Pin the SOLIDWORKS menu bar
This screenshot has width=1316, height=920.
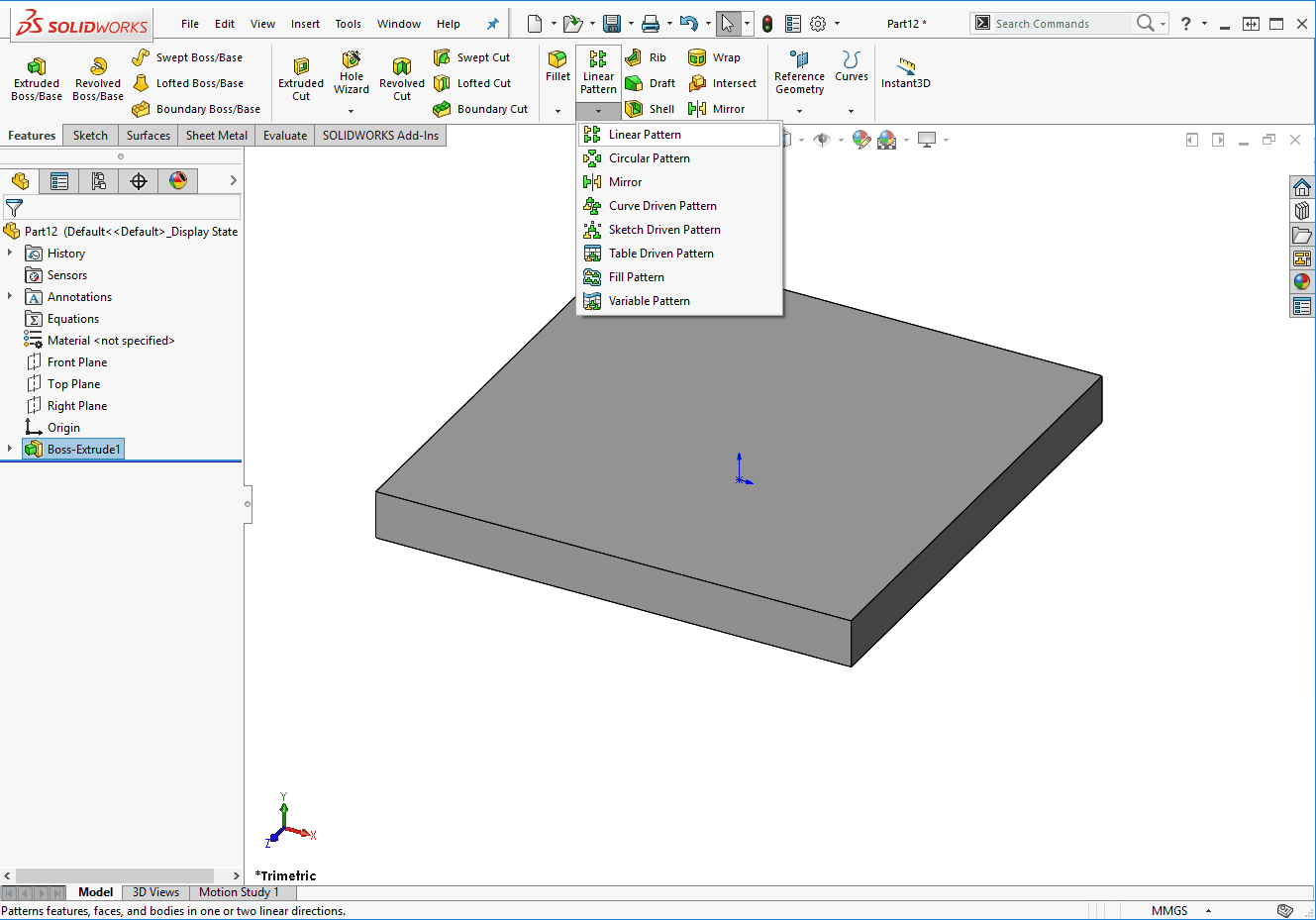(x=492, y=24)
